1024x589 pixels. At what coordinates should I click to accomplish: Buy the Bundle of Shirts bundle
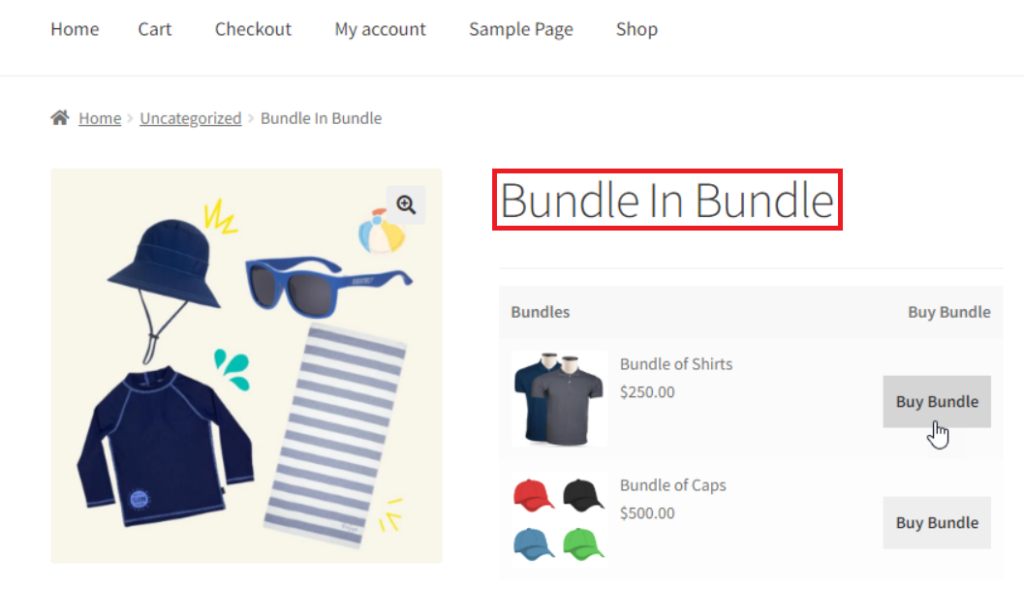point(936,401)
